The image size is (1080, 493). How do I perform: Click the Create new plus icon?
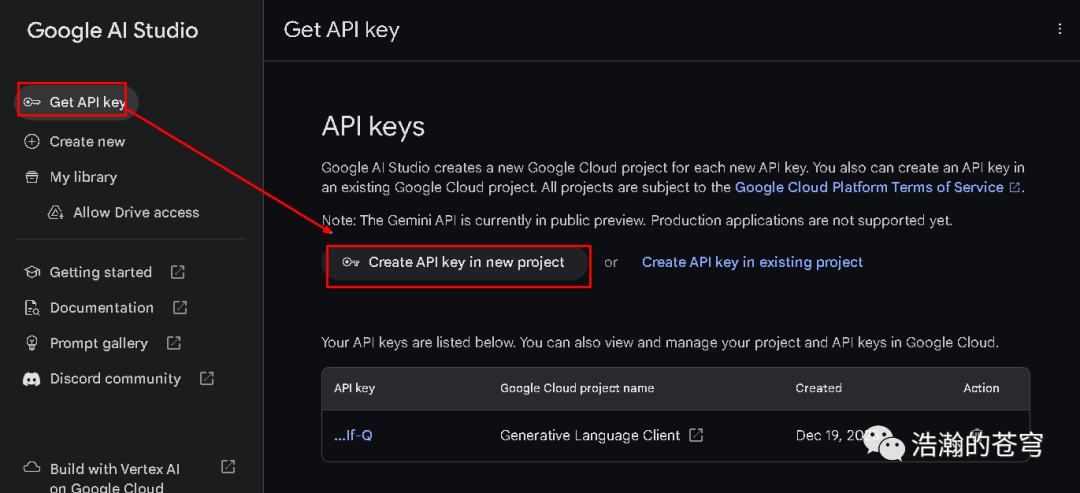click(x=32, y=142)
